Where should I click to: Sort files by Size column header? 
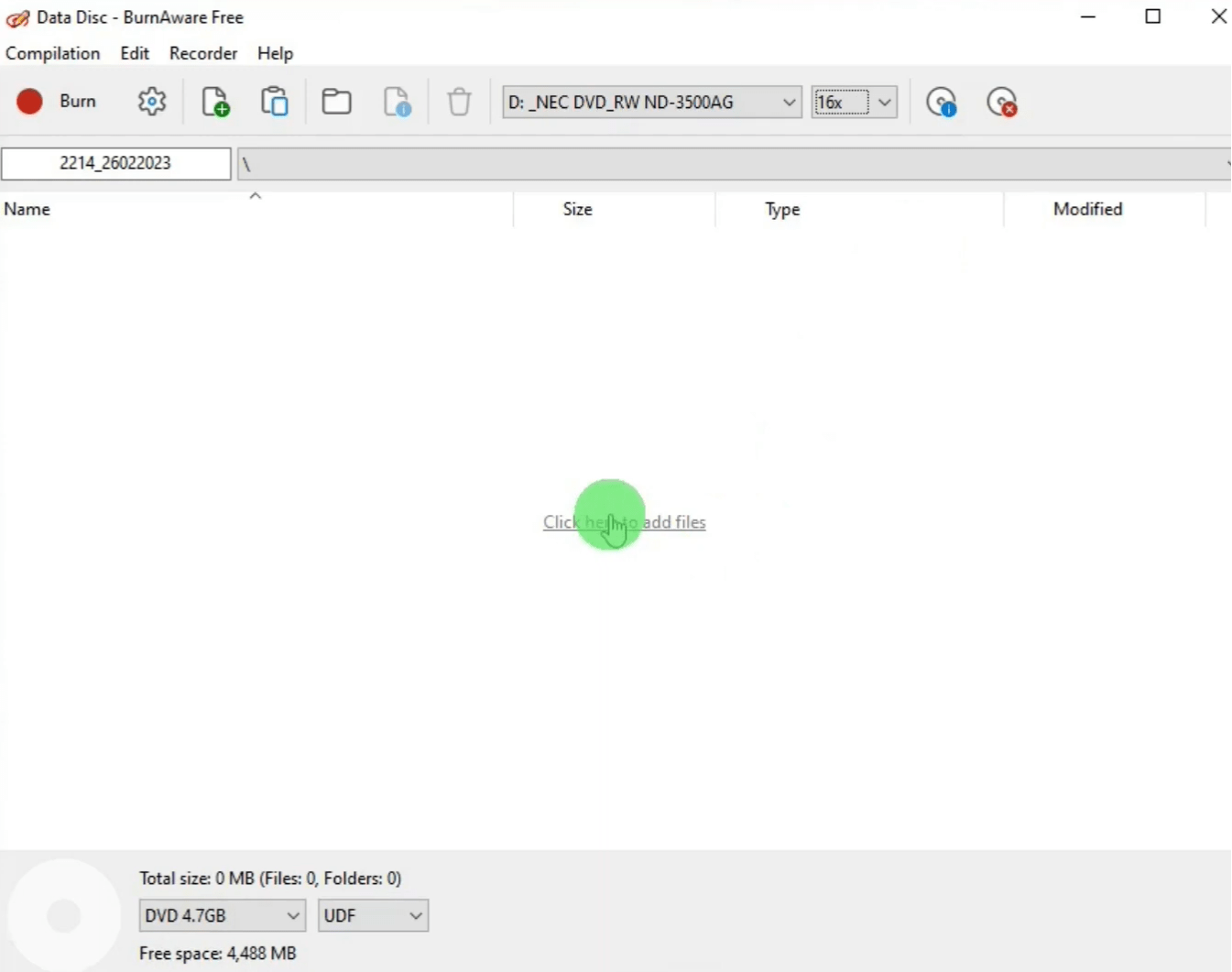(577, 209)
